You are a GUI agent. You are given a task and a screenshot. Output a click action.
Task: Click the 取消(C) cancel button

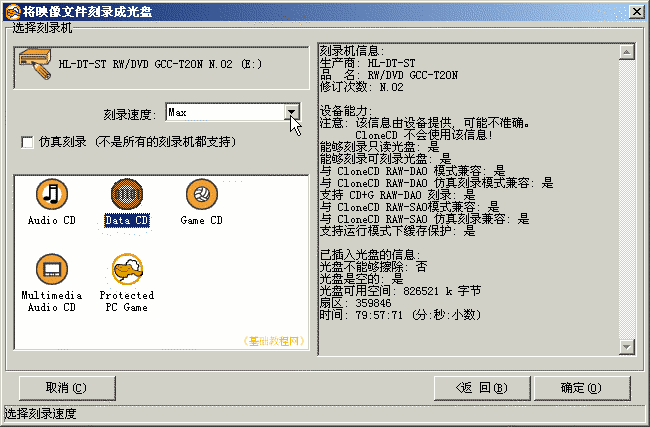pyautogui.click(x=67, y=388)
